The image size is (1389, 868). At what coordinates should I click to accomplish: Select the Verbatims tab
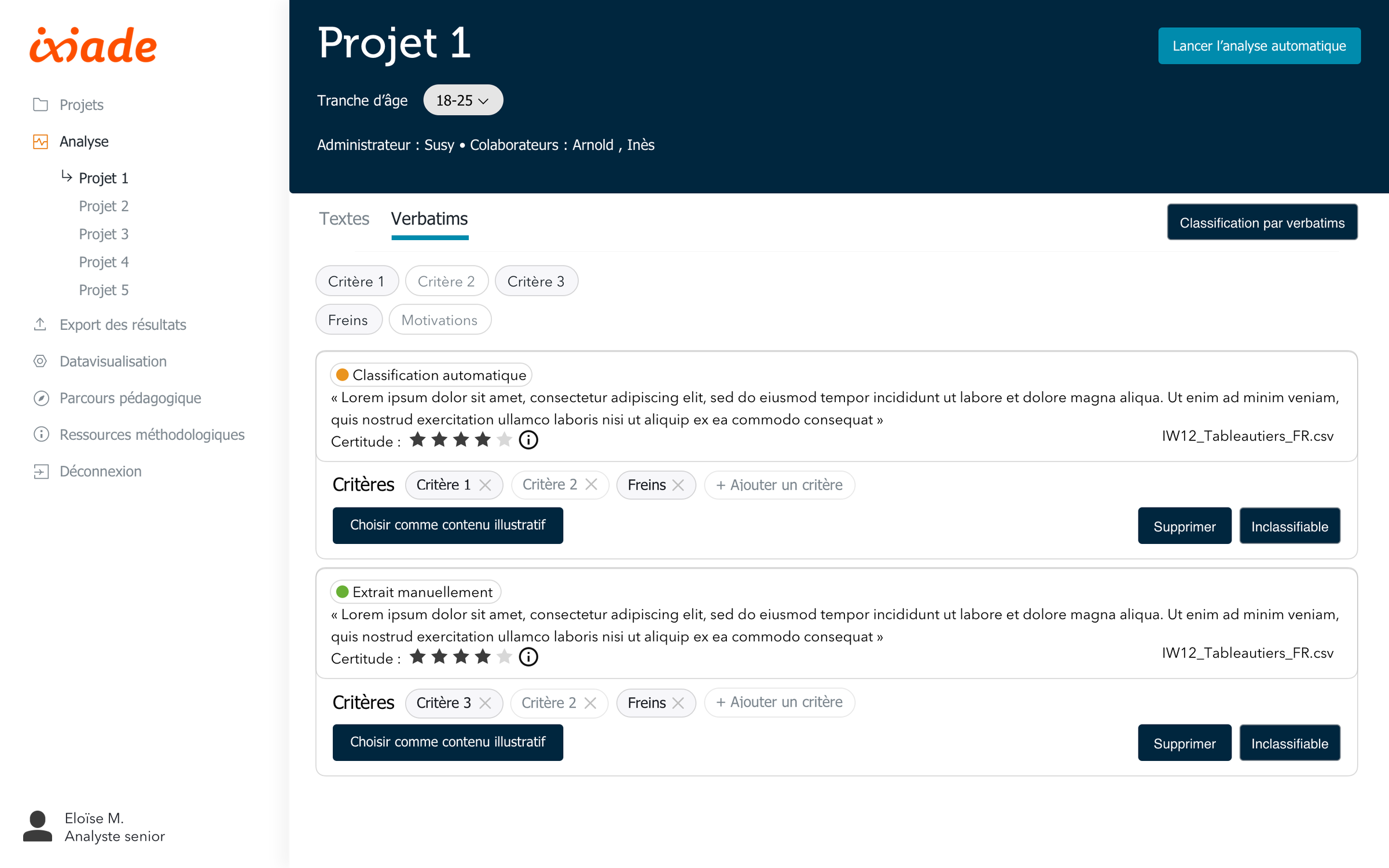coord(429,219)
